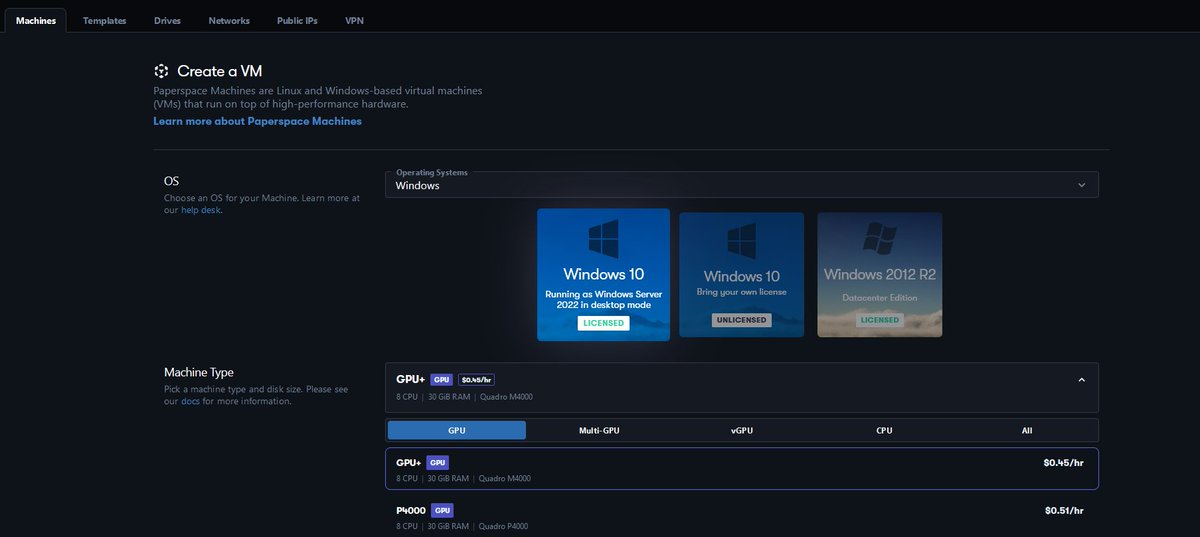Click LICENSED badge on Windows 2012 R2
Screen dimensions: 1200x537
click(x=880, y=320)
